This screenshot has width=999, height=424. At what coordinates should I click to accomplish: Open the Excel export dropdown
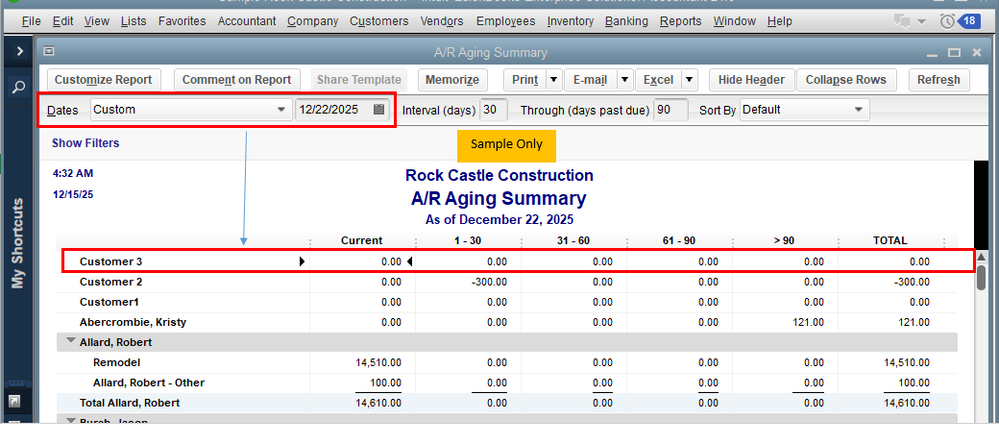689,80
